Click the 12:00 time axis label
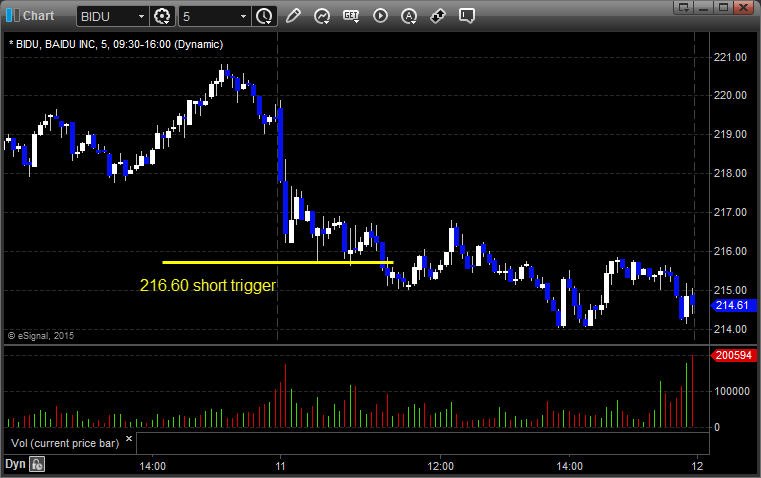 440,466
